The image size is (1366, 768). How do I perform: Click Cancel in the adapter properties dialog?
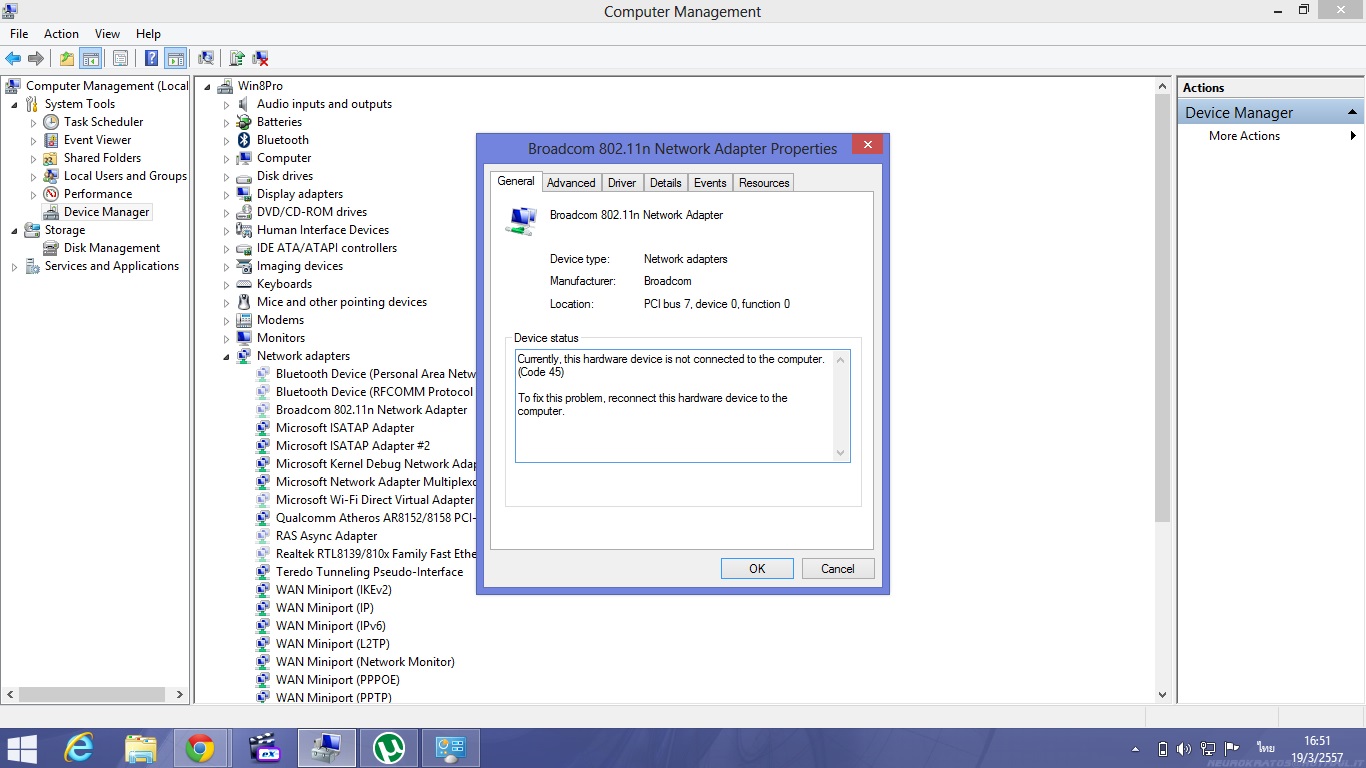tap(838, 569)
